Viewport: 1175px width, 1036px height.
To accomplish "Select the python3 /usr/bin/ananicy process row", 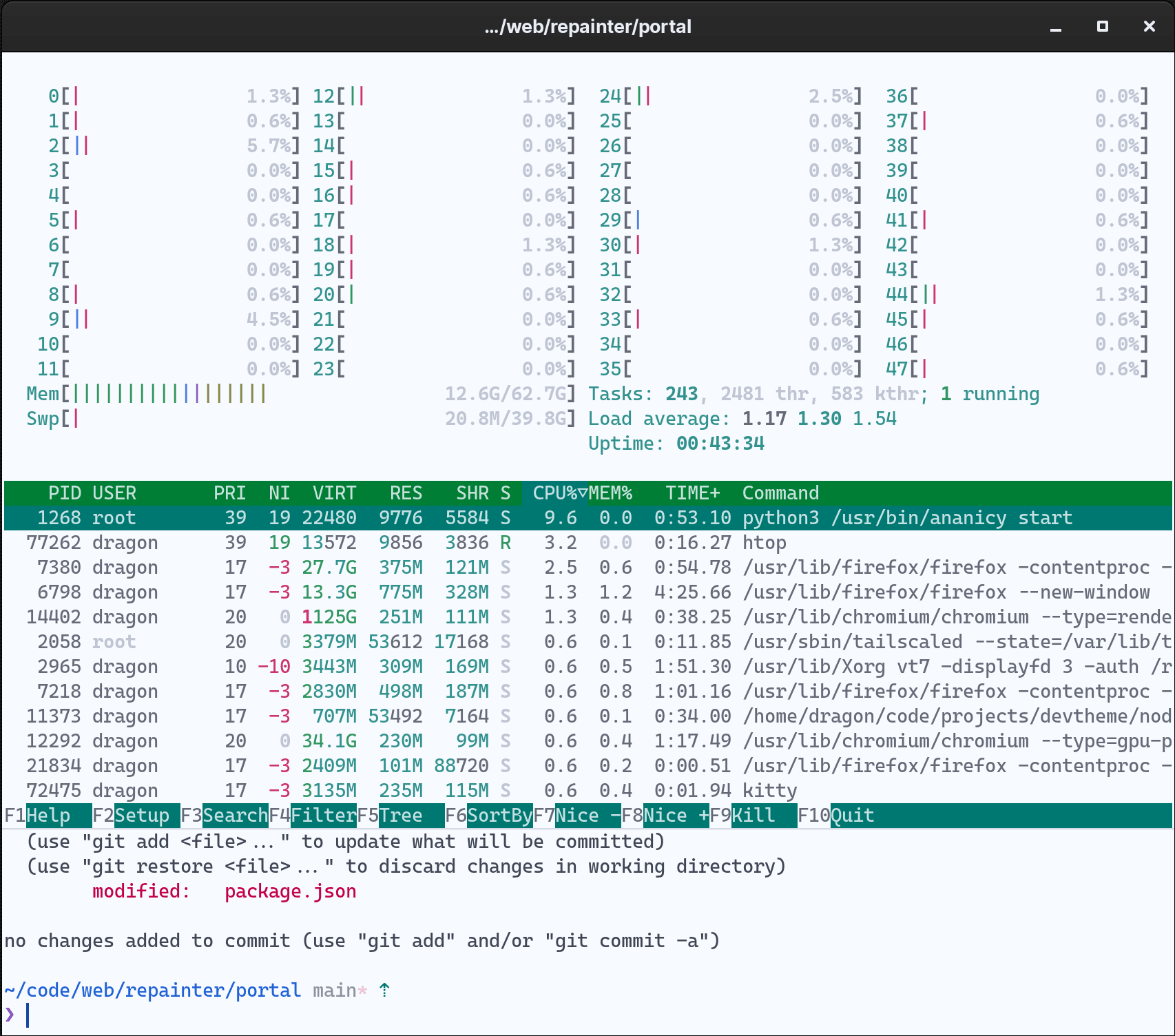I will 588,518.
